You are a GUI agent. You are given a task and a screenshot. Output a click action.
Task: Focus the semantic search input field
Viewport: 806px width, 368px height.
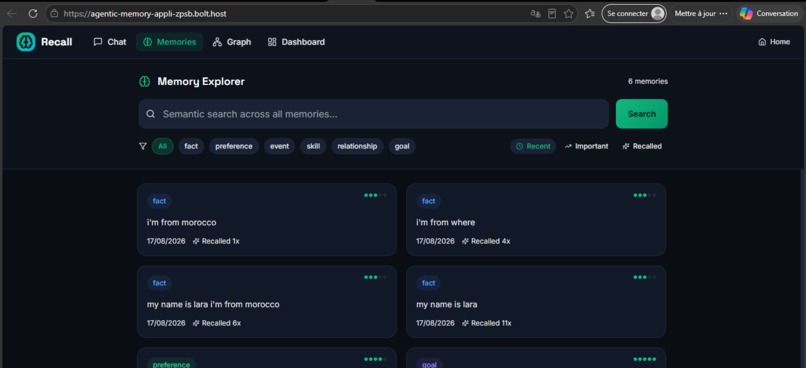(374, 114)
